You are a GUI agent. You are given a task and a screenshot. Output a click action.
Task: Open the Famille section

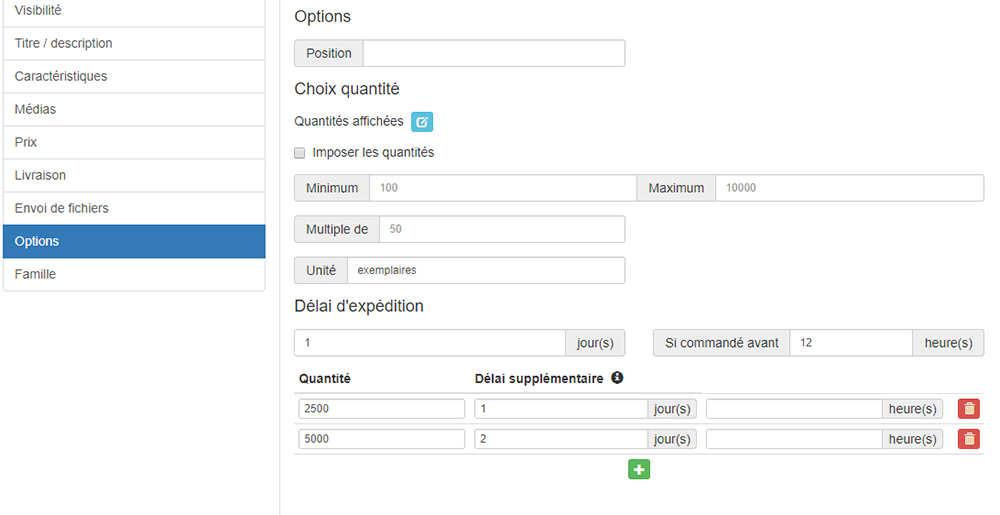coord(134,275)
